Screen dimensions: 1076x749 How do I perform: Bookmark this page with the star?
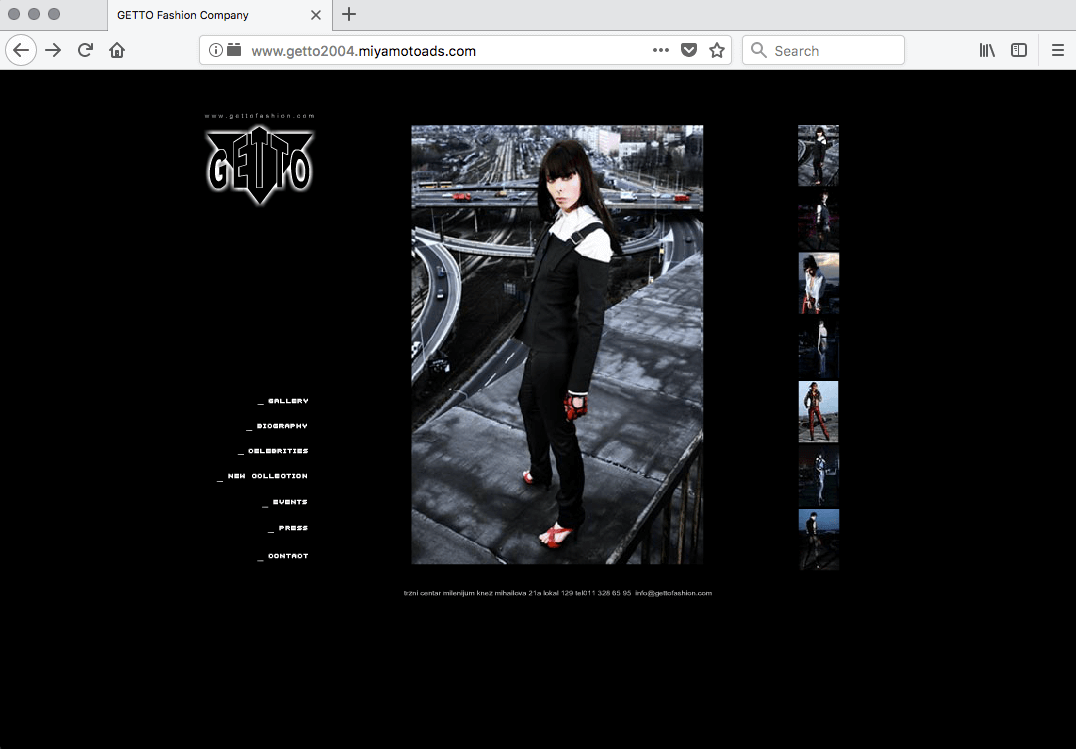(717, 50)
